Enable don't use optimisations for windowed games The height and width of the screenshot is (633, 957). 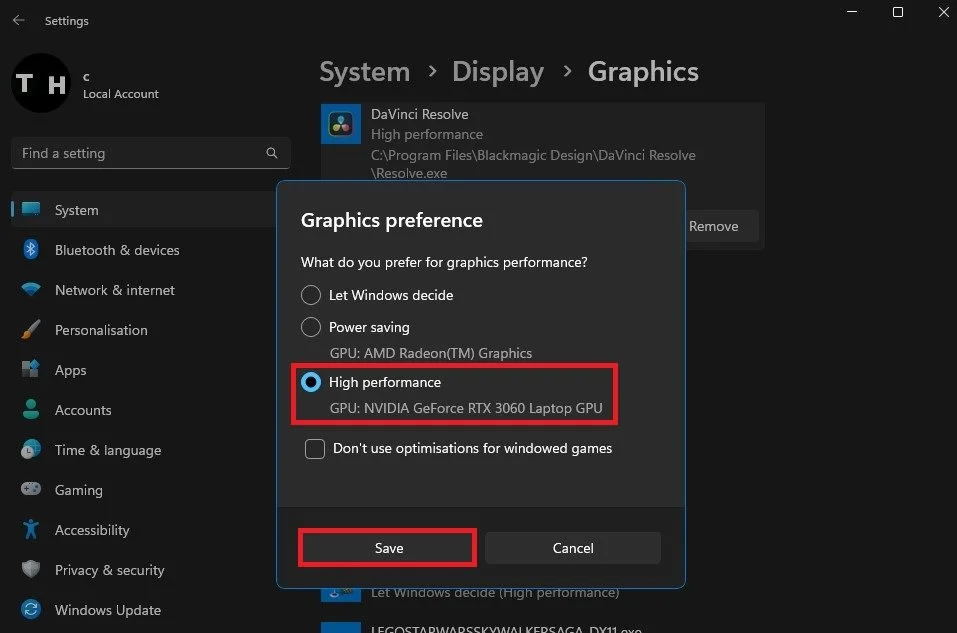click(314, 448)
